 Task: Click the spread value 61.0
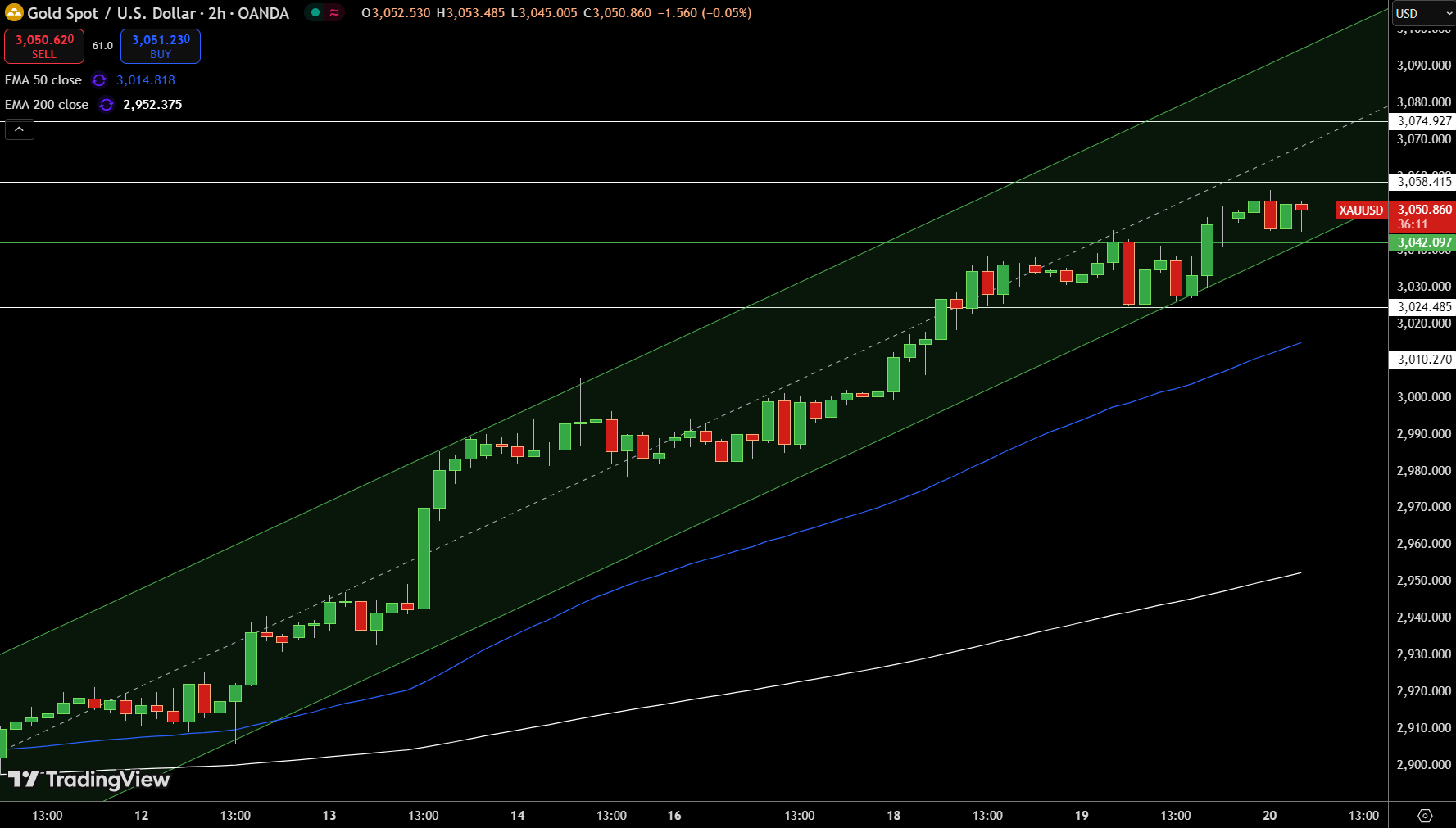pyautogui.click(x=102, y=46)
